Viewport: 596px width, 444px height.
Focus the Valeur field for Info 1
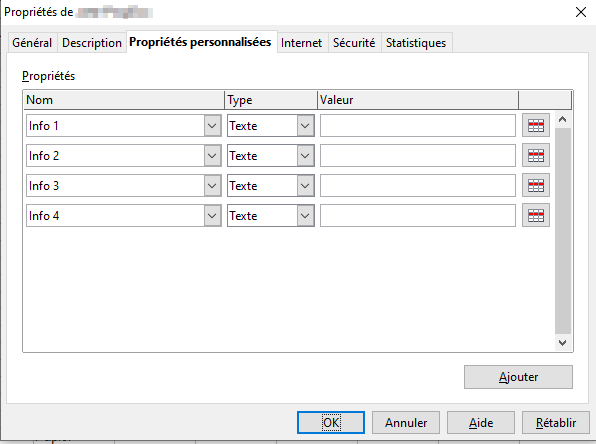418,125
